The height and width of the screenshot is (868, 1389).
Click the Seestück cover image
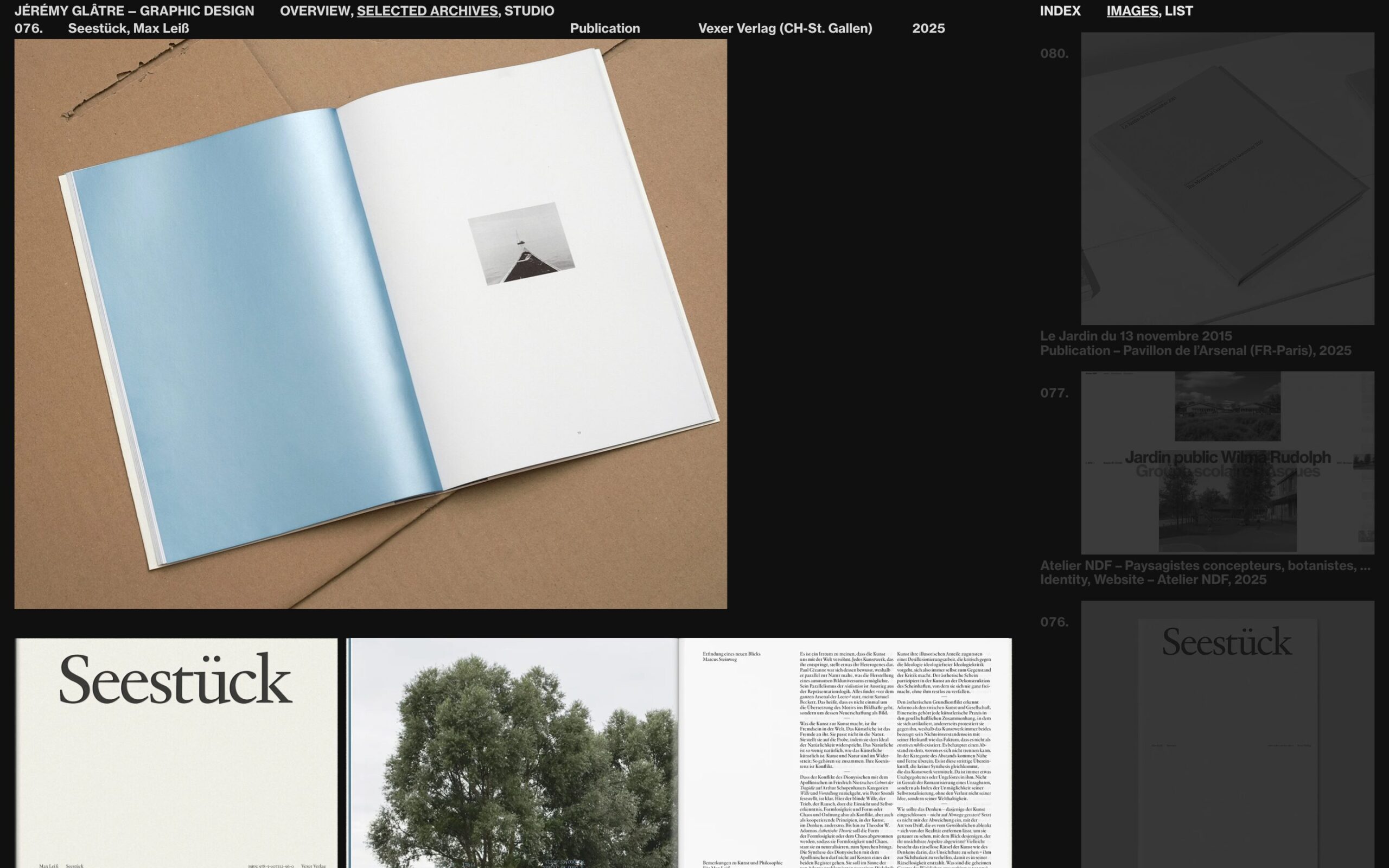tap(176, 753)
